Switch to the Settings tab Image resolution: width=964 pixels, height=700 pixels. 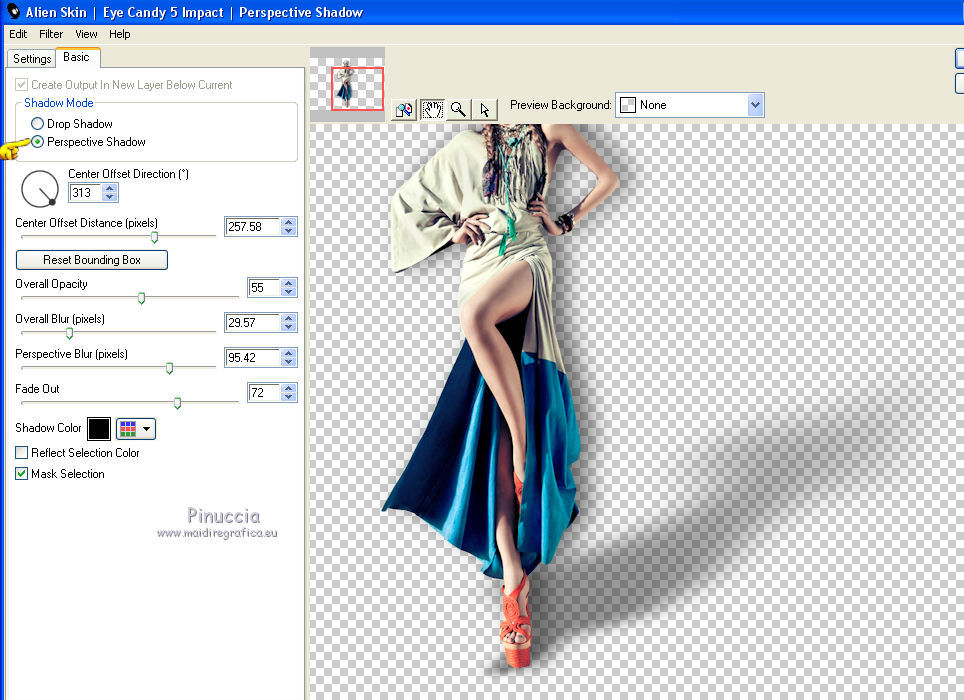[32, 59]
